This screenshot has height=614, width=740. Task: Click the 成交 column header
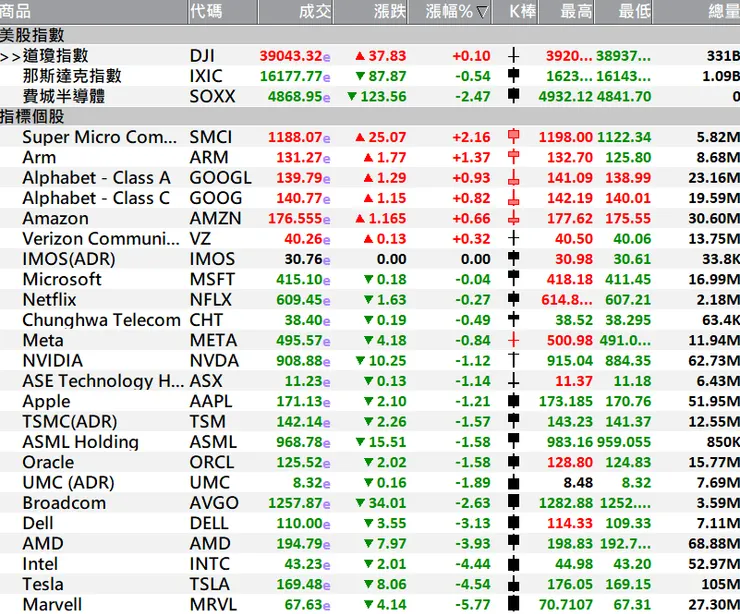(x=296, y=11)
